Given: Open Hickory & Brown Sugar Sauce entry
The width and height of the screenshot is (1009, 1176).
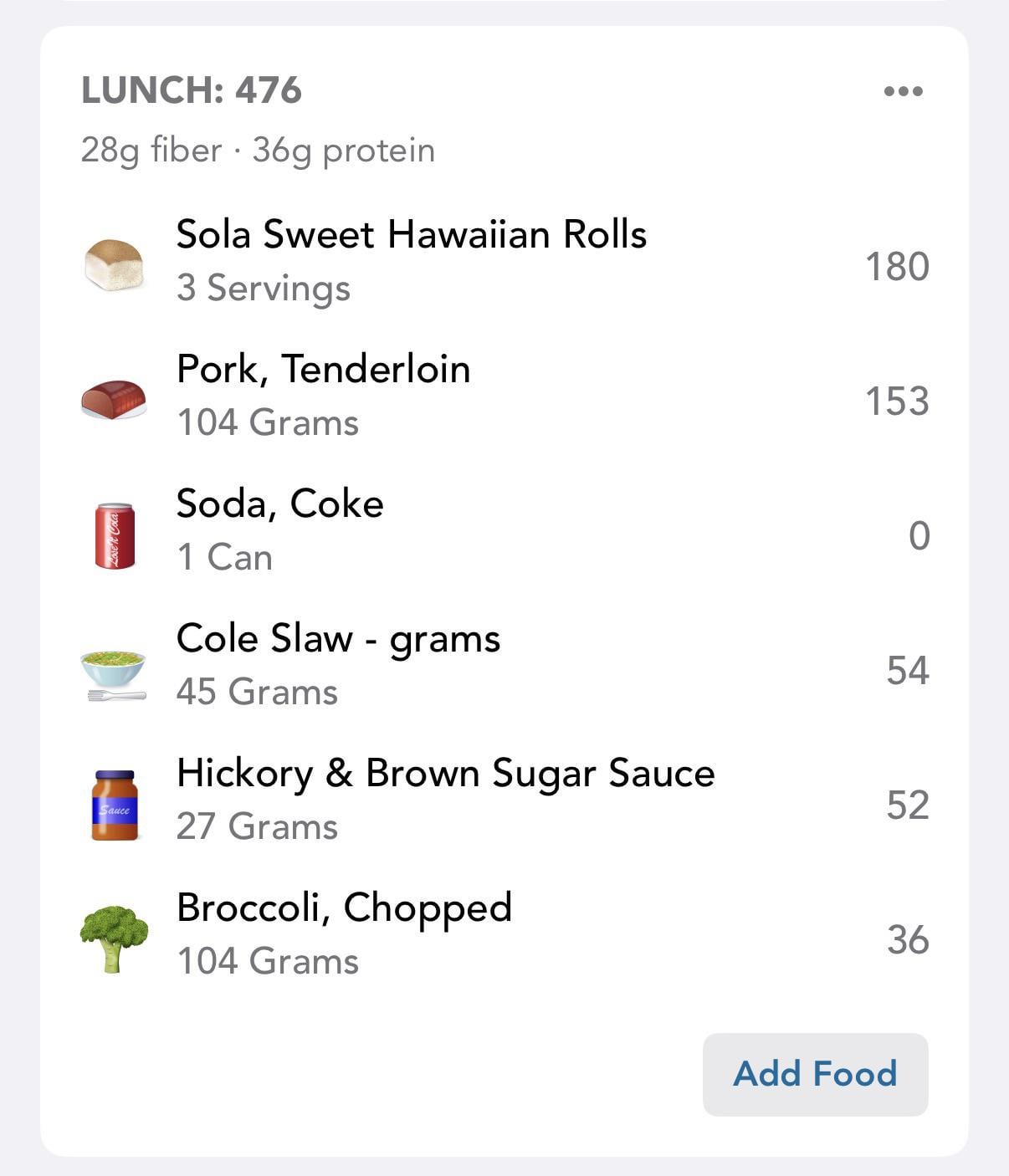Looking at the screenshot, I should click(445, 773).
